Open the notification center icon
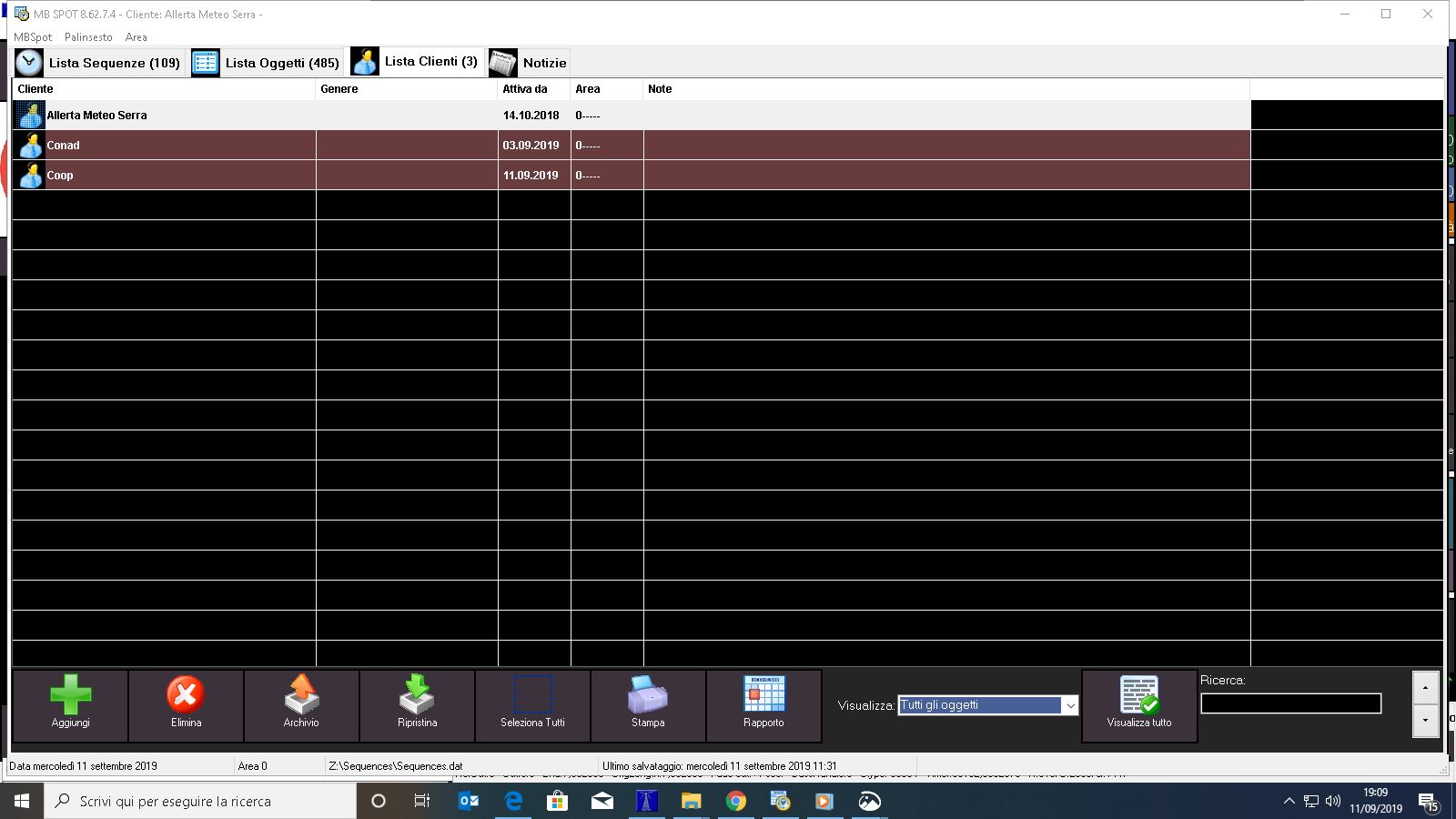This screenshot has height=819, width=1456. coord(1431,804)
